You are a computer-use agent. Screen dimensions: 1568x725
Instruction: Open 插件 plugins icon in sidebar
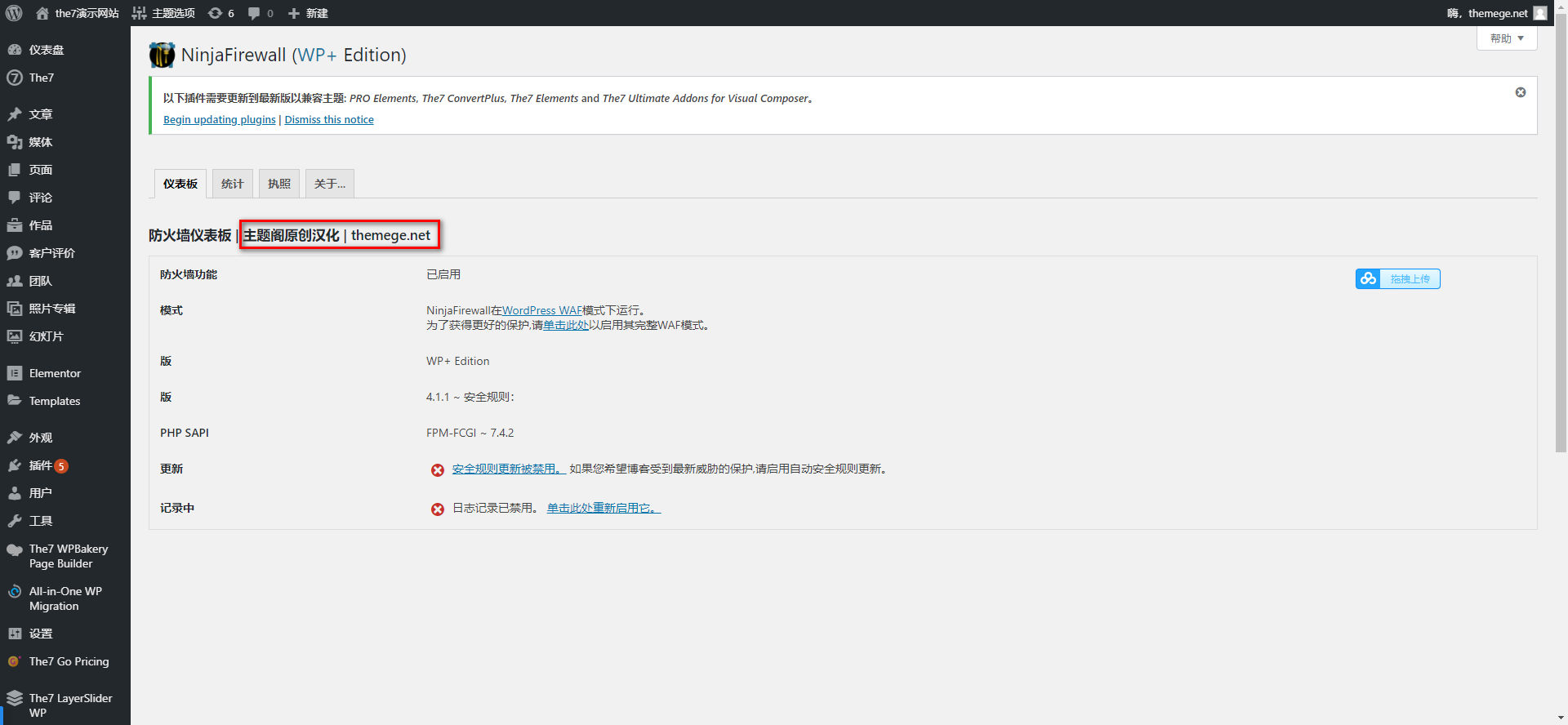(15, 465)
